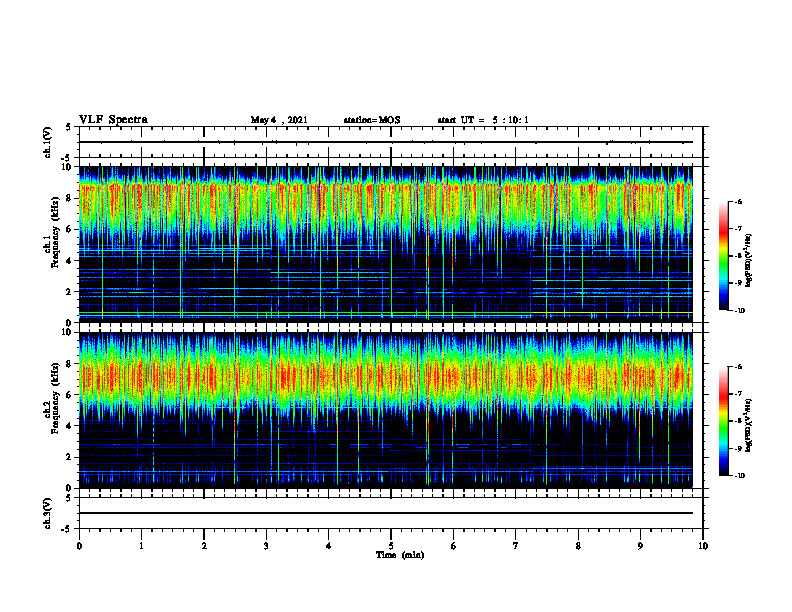Click time axis tick label '2'

(x=204, y=546)
